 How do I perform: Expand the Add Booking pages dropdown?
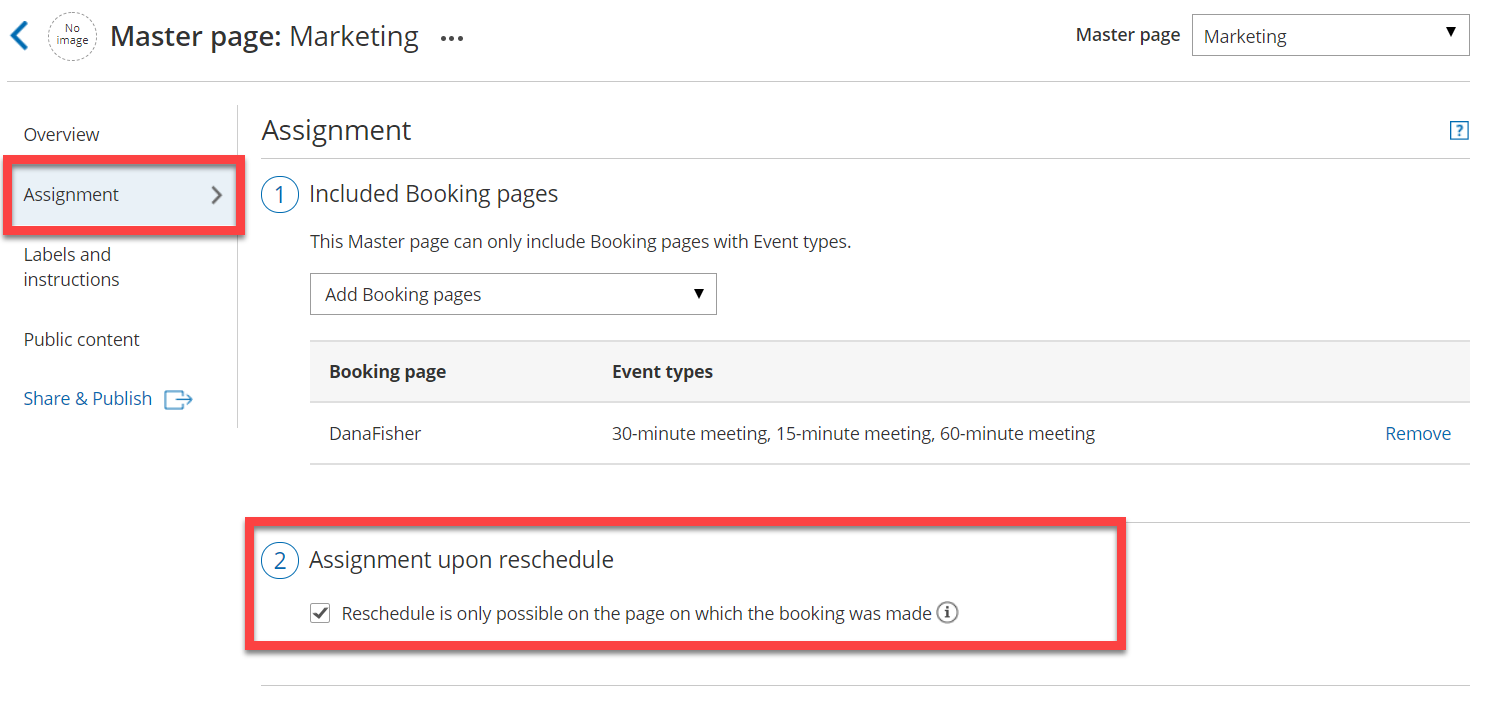tap(513, 294)
